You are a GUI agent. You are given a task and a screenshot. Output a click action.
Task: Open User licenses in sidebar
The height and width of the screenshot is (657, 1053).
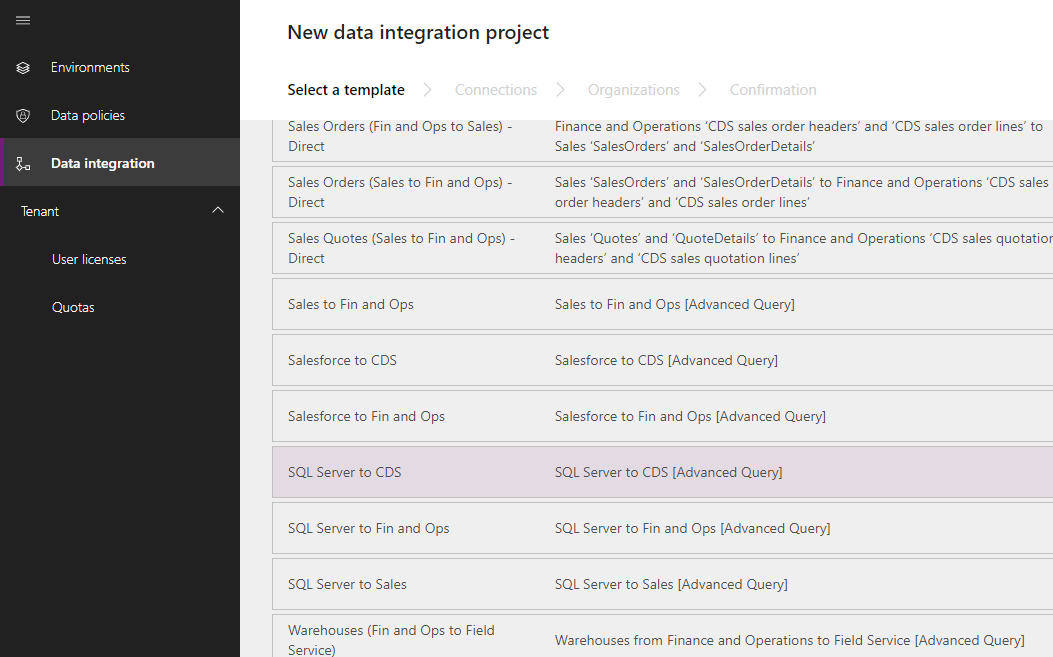(x=89, y=259)
